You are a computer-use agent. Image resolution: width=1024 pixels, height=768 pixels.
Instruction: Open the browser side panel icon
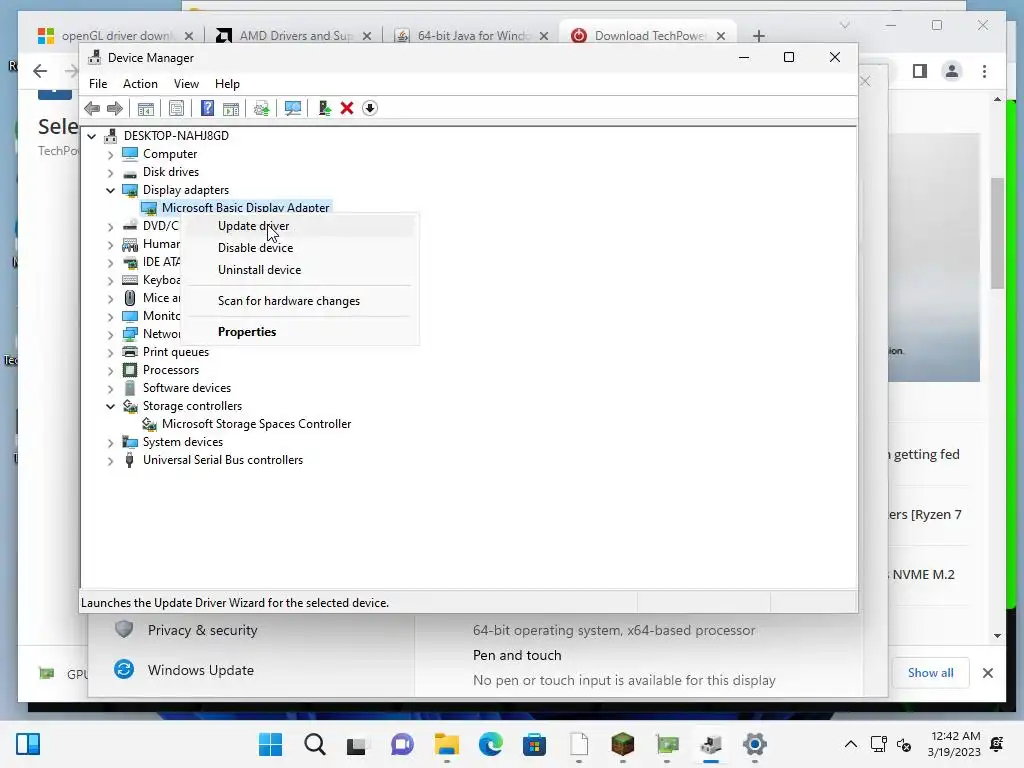[920, 71]
